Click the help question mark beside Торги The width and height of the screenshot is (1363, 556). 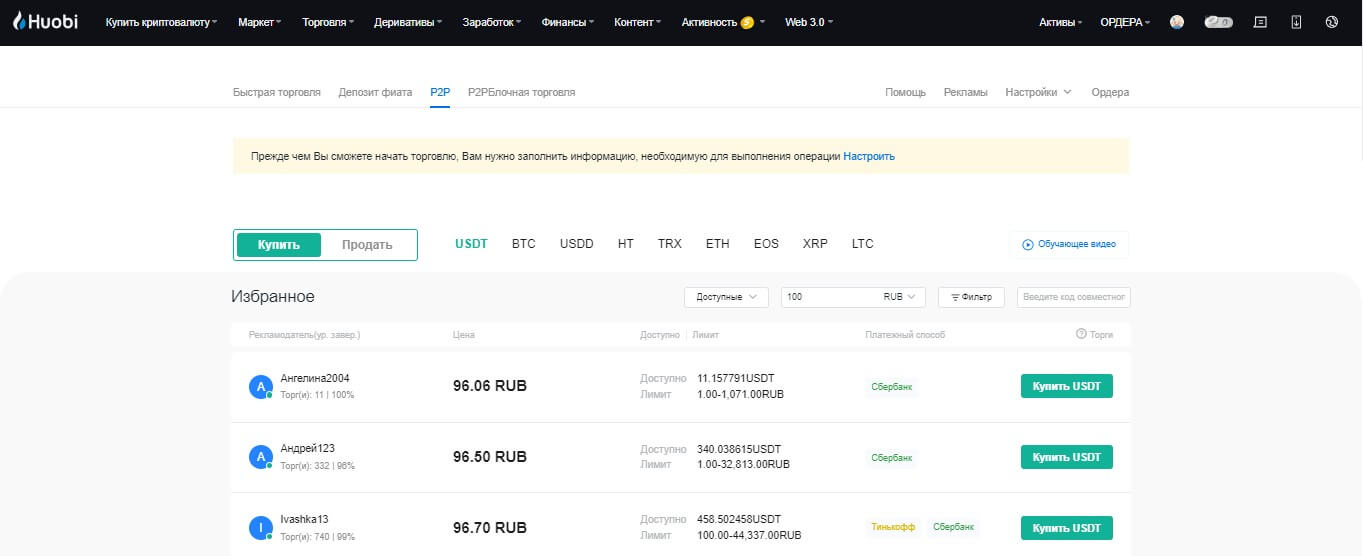pyautogui.click(x=1081, y=334)
